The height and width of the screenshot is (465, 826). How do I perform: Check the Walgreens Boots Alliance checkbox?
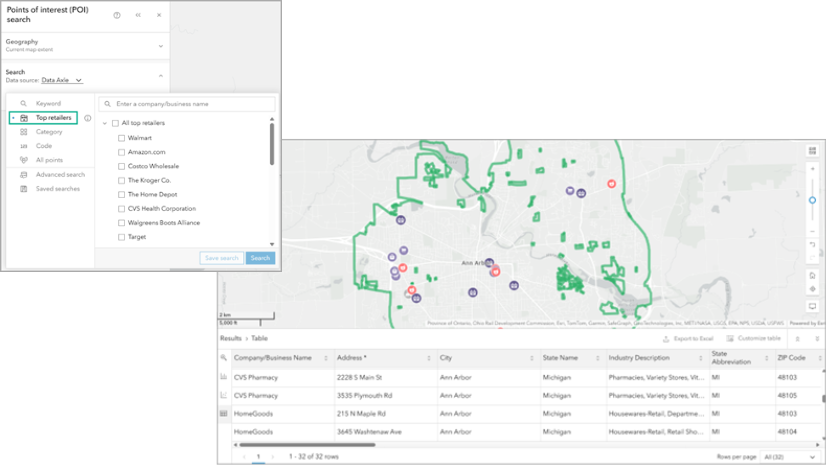click(122, 223)
